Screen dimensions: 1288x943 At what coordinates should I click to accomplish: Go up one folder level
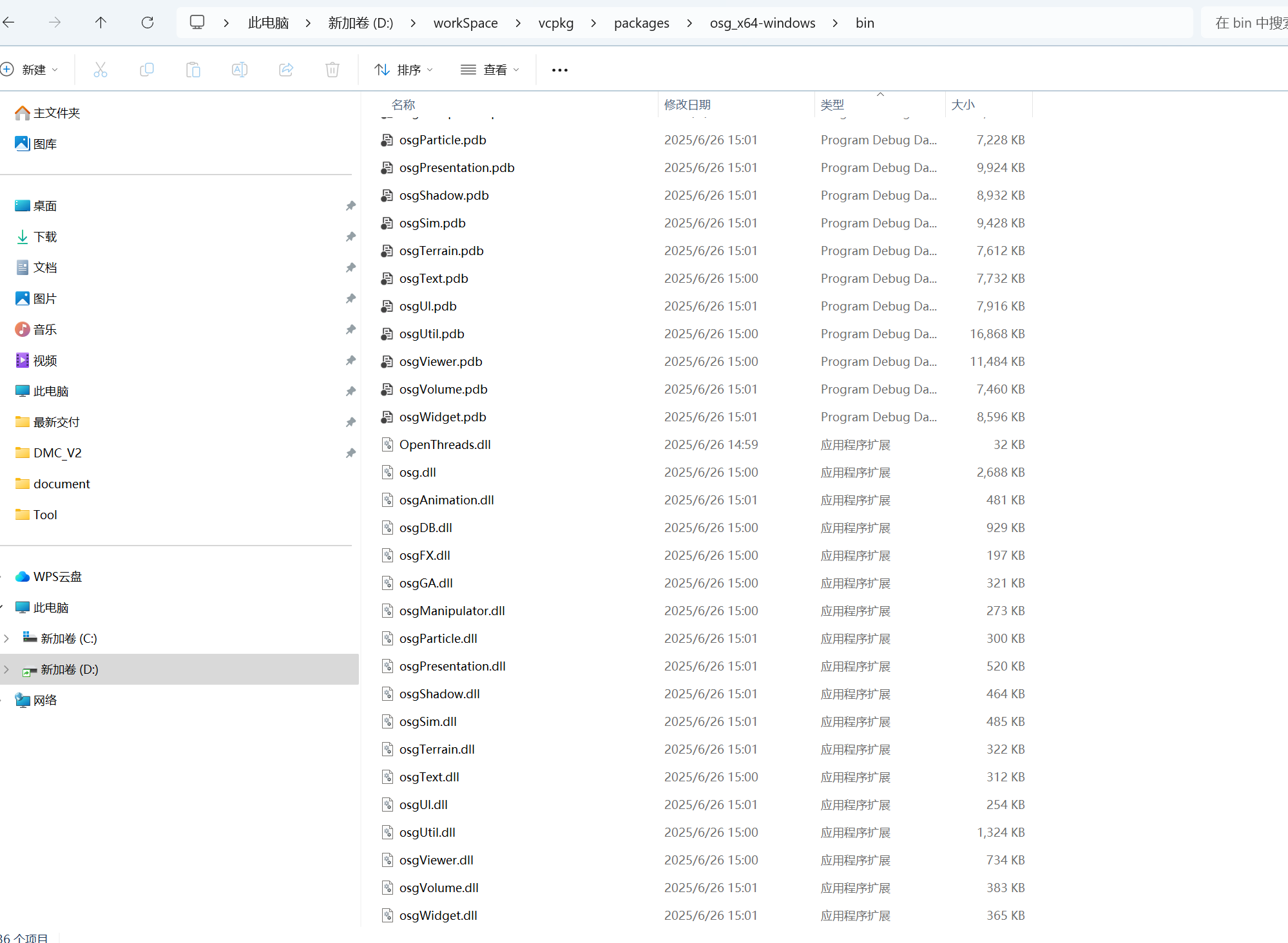[x=101, y=23]
